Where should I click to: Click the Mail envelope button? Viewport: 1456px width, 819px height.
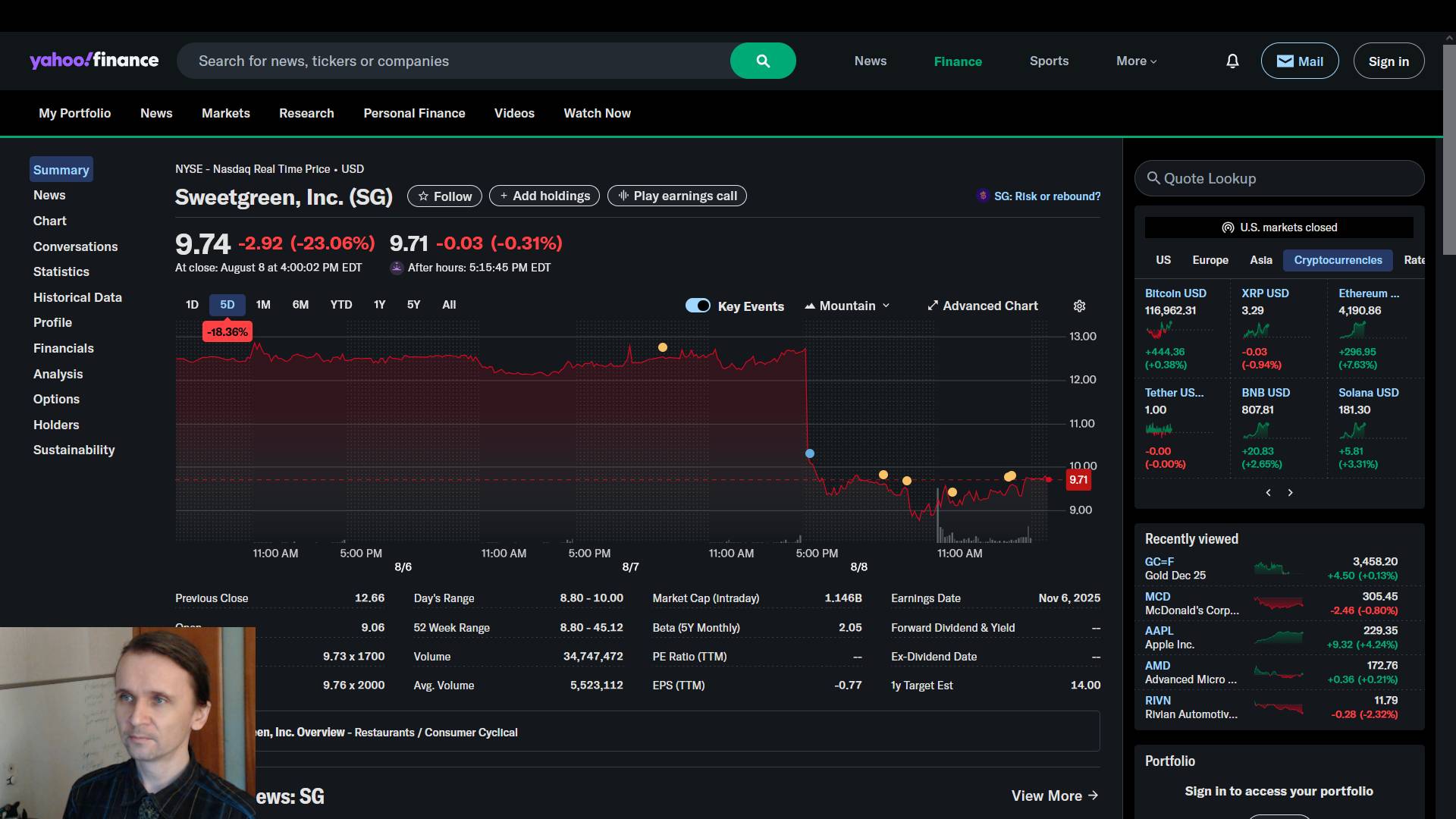(1299, 61)
